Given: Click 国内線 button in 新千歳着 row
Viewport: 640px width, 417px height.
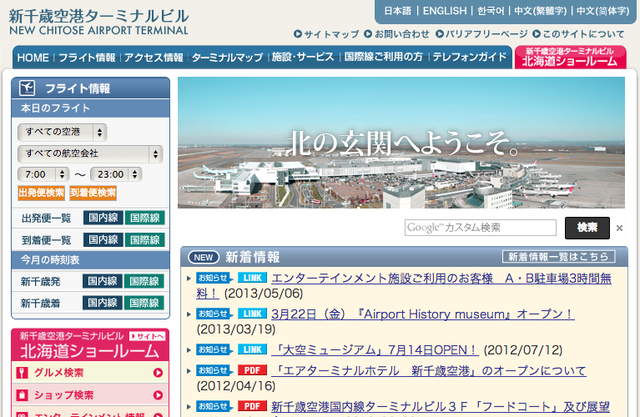Looking at the screenshot, I should (x=102, y=303).
